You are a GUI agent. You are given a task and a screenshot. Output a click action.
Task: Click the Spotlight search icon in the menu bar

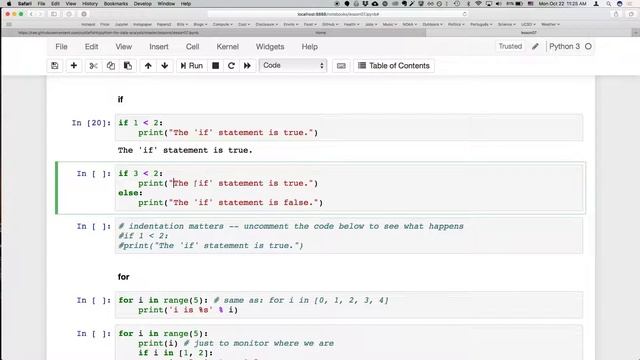[x=609, y=4]
